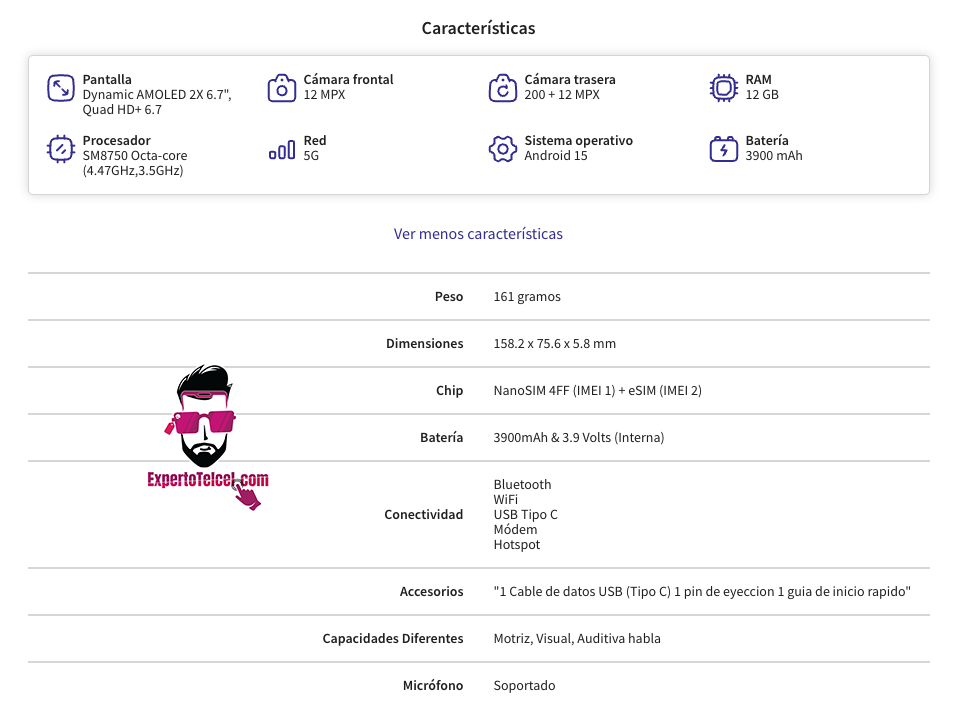970x726 pixels.
Task: Click the USB Tipo C connectivity entry
Action: tap(525, 515)
